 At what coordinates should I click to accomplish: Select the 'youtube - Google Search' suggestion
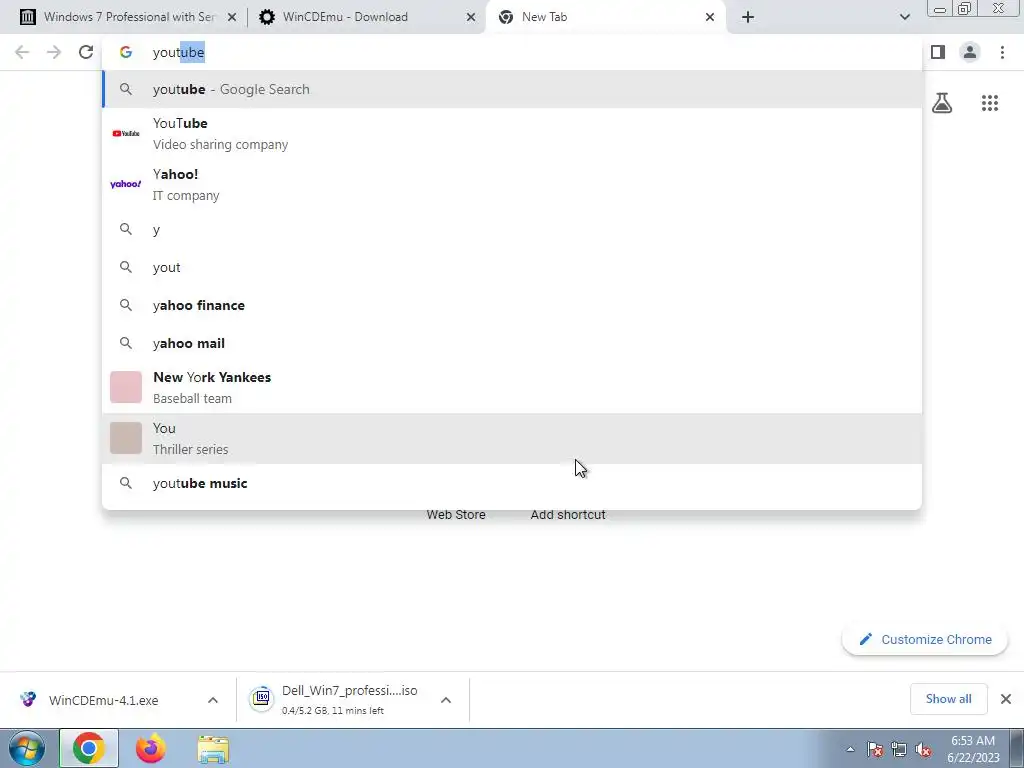pos(512,89)
